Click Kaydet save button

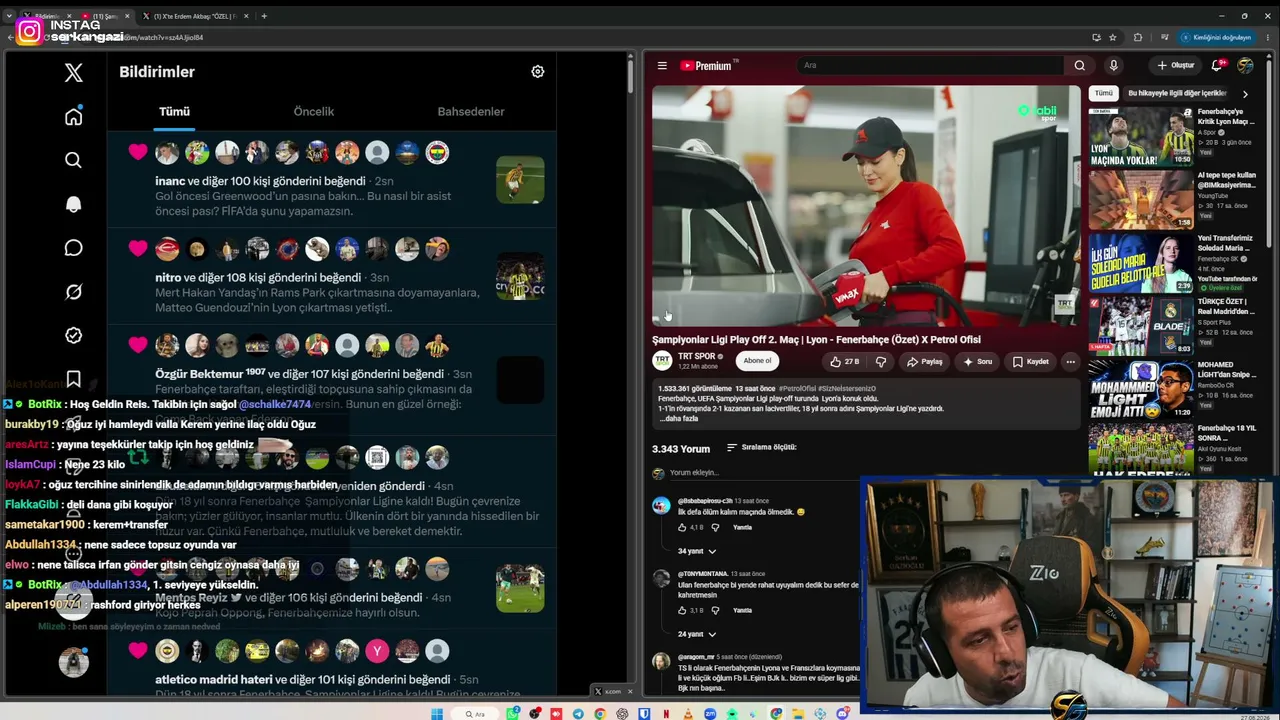1031,362
